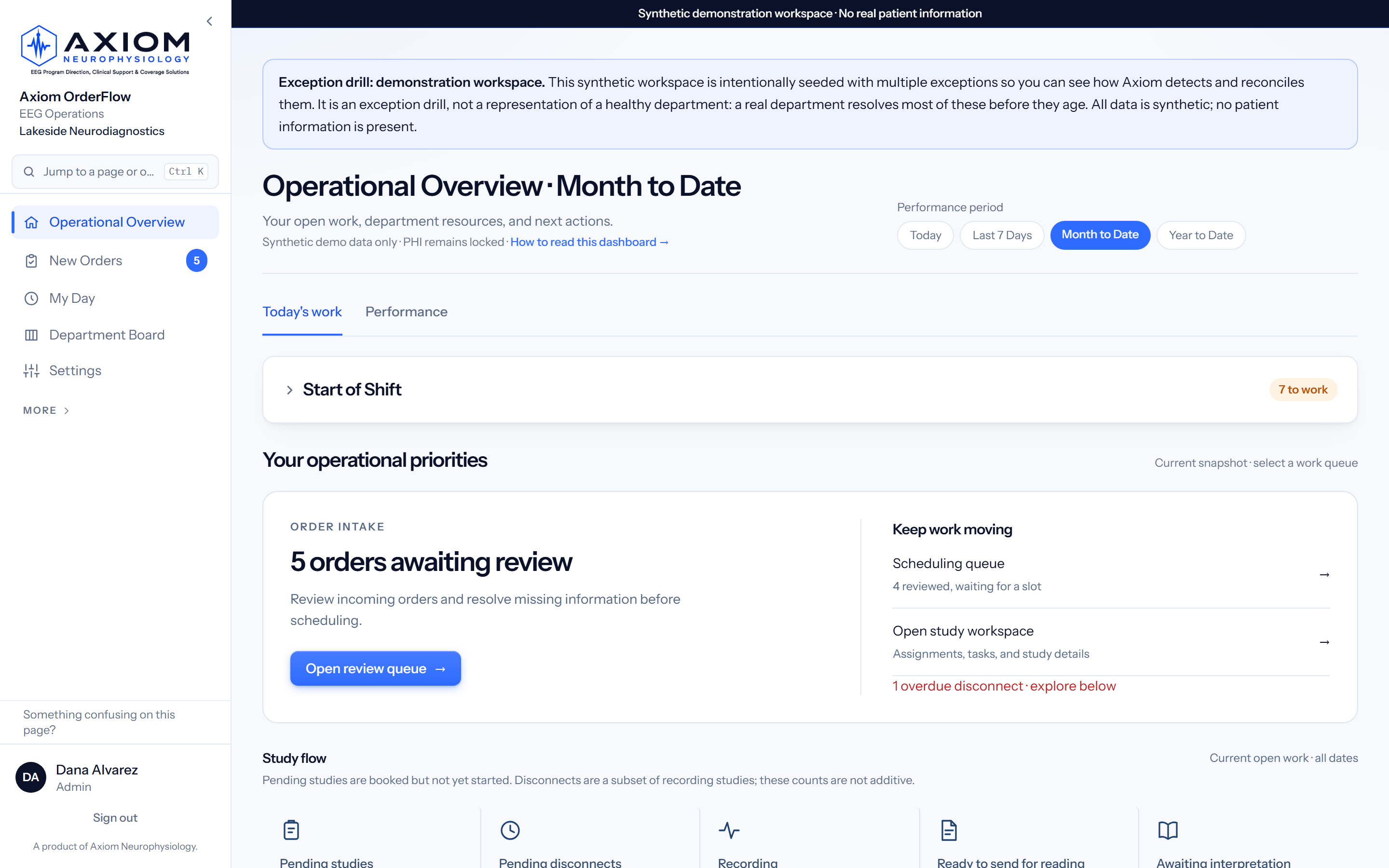Viewport: 1389px width, 868px height.
Task: Open Settings in sidebar
Action: [x=115, y=371]
